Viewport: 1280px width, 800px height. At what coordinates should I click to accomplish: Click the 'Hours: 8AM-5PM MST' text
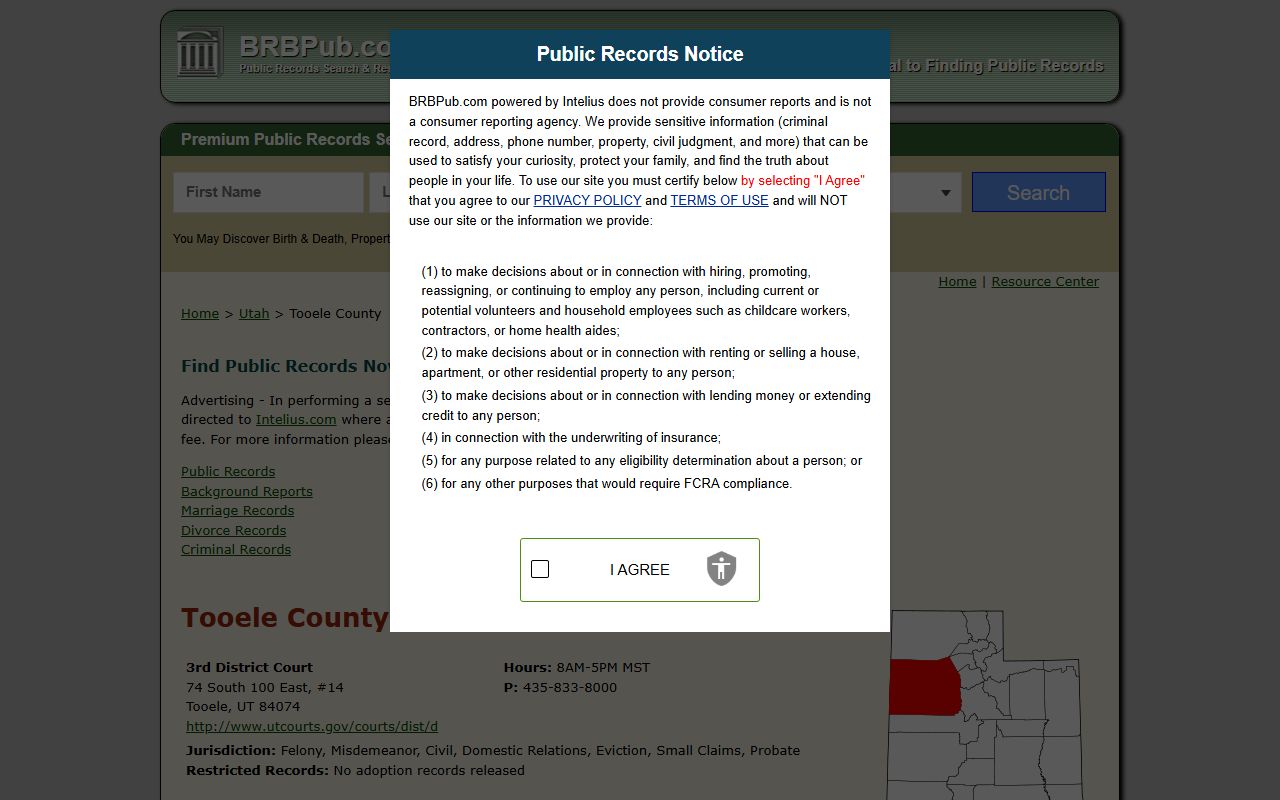pyautogui.click(x=577, y=667)
